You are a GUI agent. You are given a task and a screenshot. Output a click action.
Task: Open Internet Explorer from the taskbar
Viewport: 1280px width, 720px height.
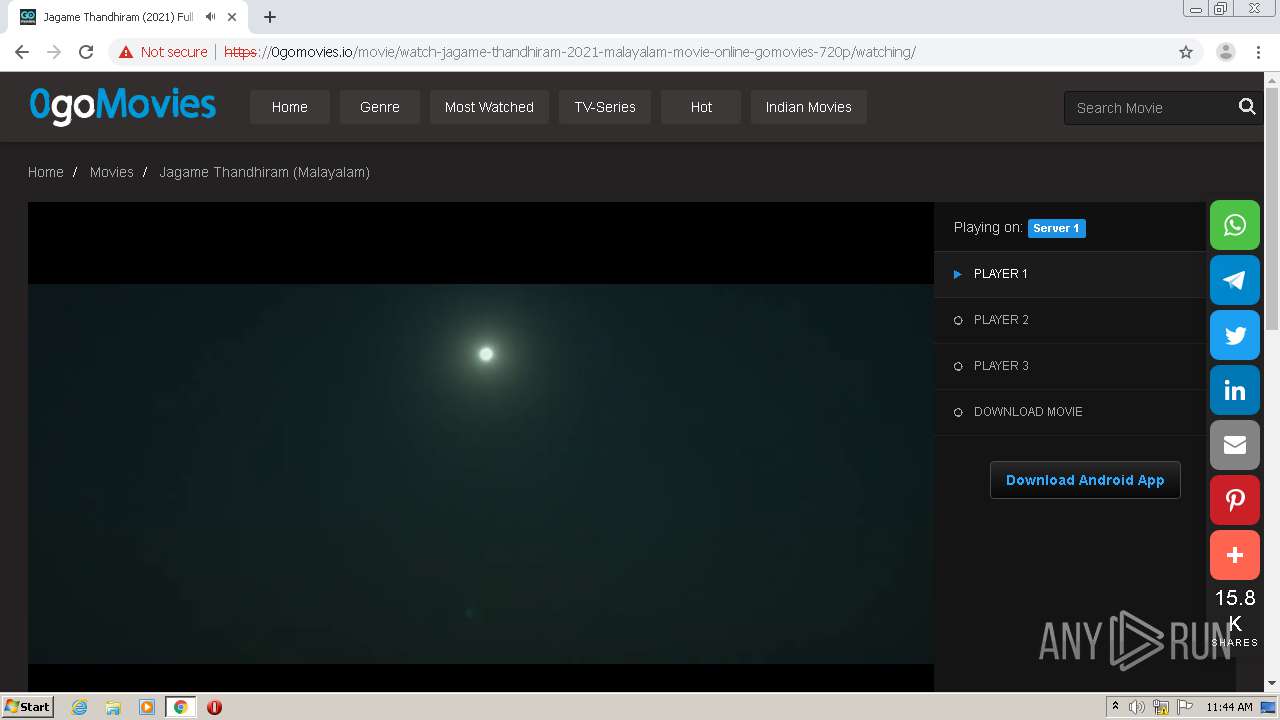[79, 707]
